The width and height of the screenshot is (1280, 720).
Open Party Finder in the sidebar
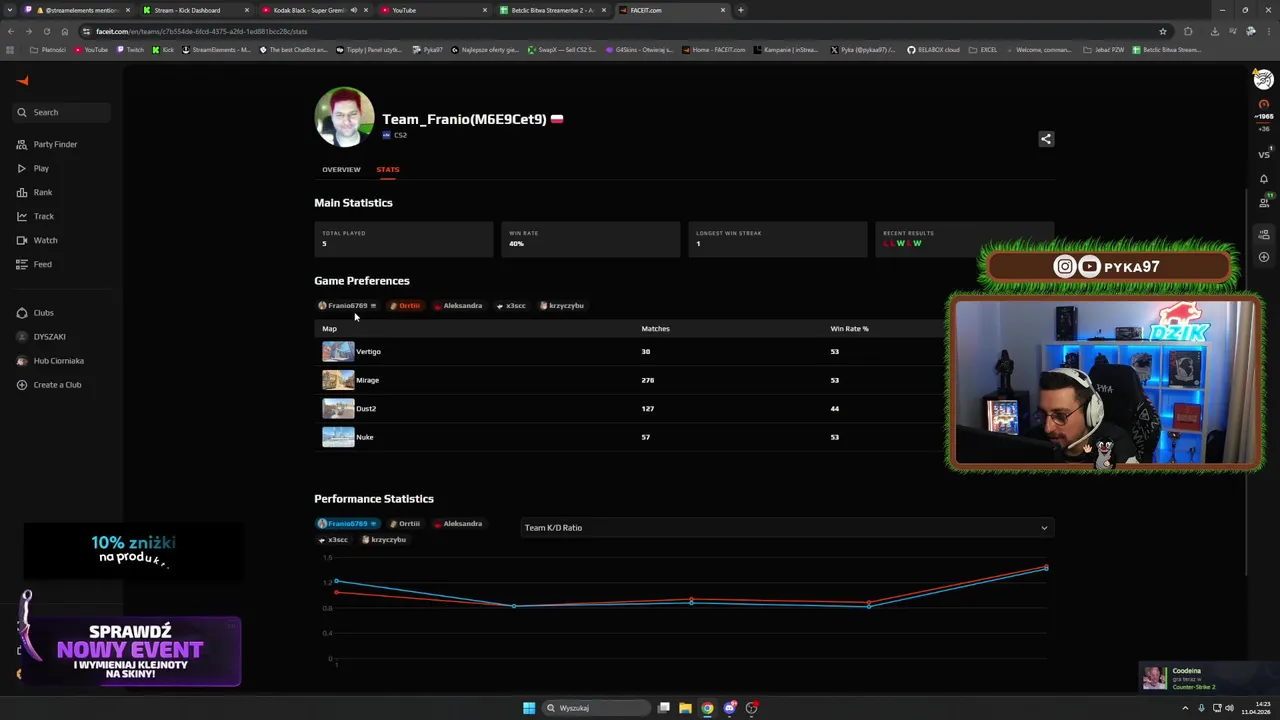(x=47, y=144)
